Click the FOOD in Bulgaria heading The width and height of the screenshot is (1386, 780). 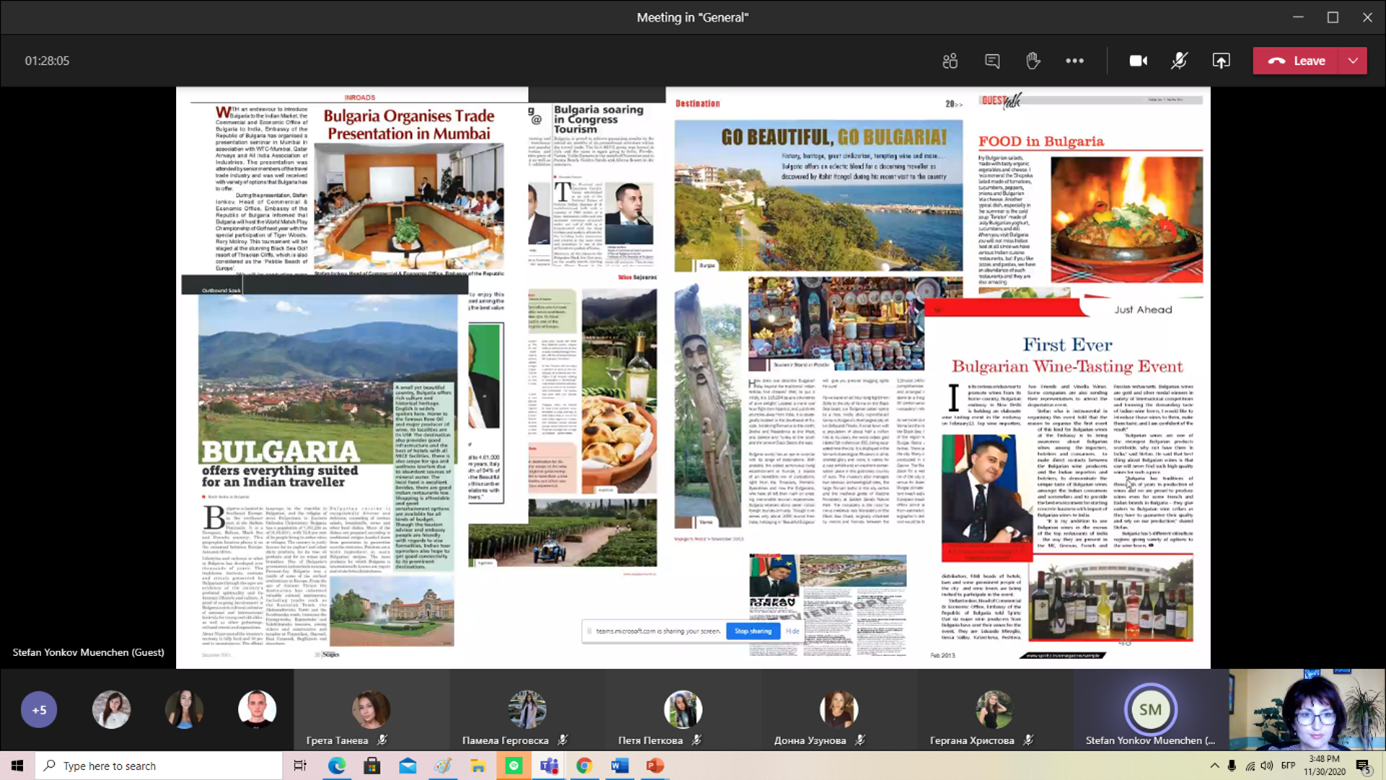pyautogui.click(x=1041, y=142)
